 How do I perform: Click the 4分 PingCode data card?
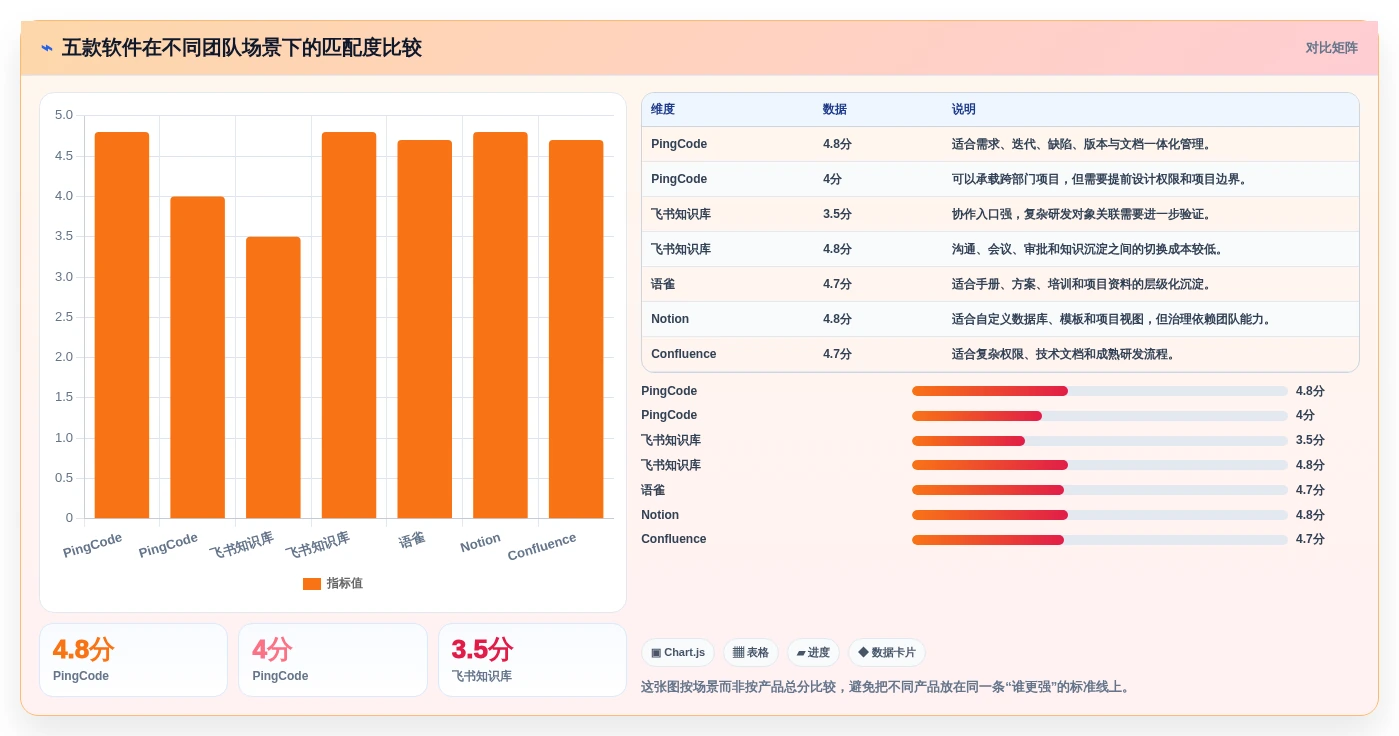[x=333, y=660]
